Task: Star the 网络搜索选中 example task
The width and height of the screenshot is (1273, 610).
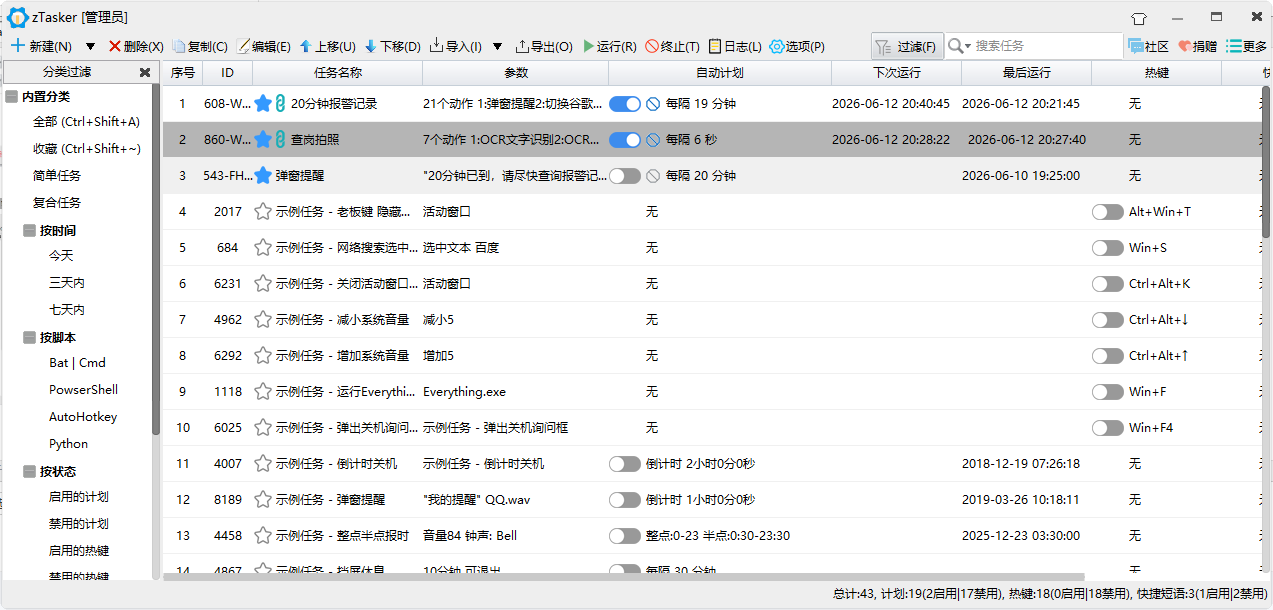Action: pos(263,248)
